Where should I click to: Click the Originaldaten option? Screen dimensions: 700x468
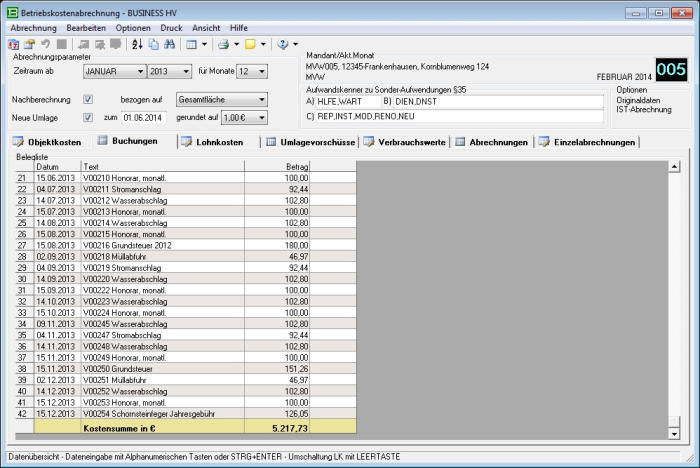pos(638,100)
